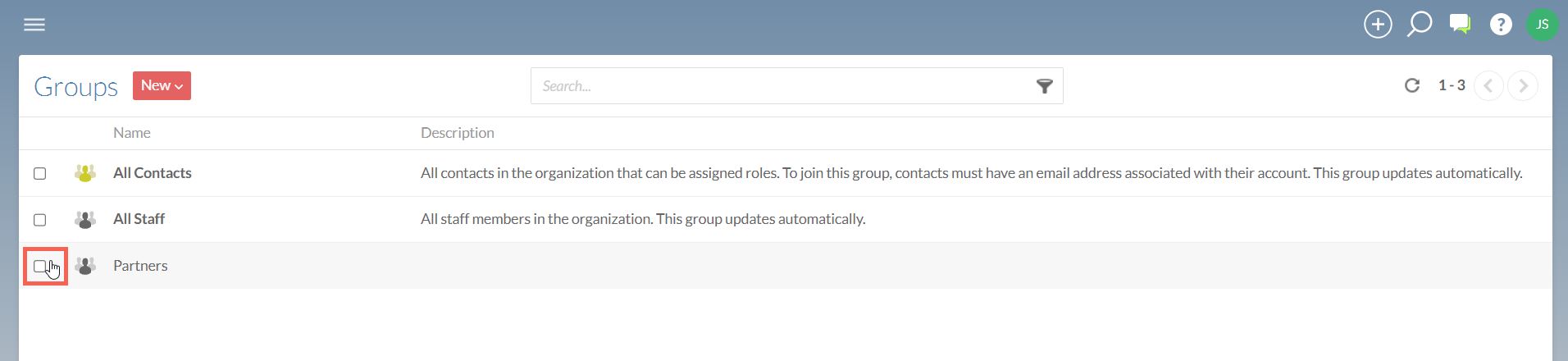
Task: Open the global search magnifier
Action: (1419, 24)
